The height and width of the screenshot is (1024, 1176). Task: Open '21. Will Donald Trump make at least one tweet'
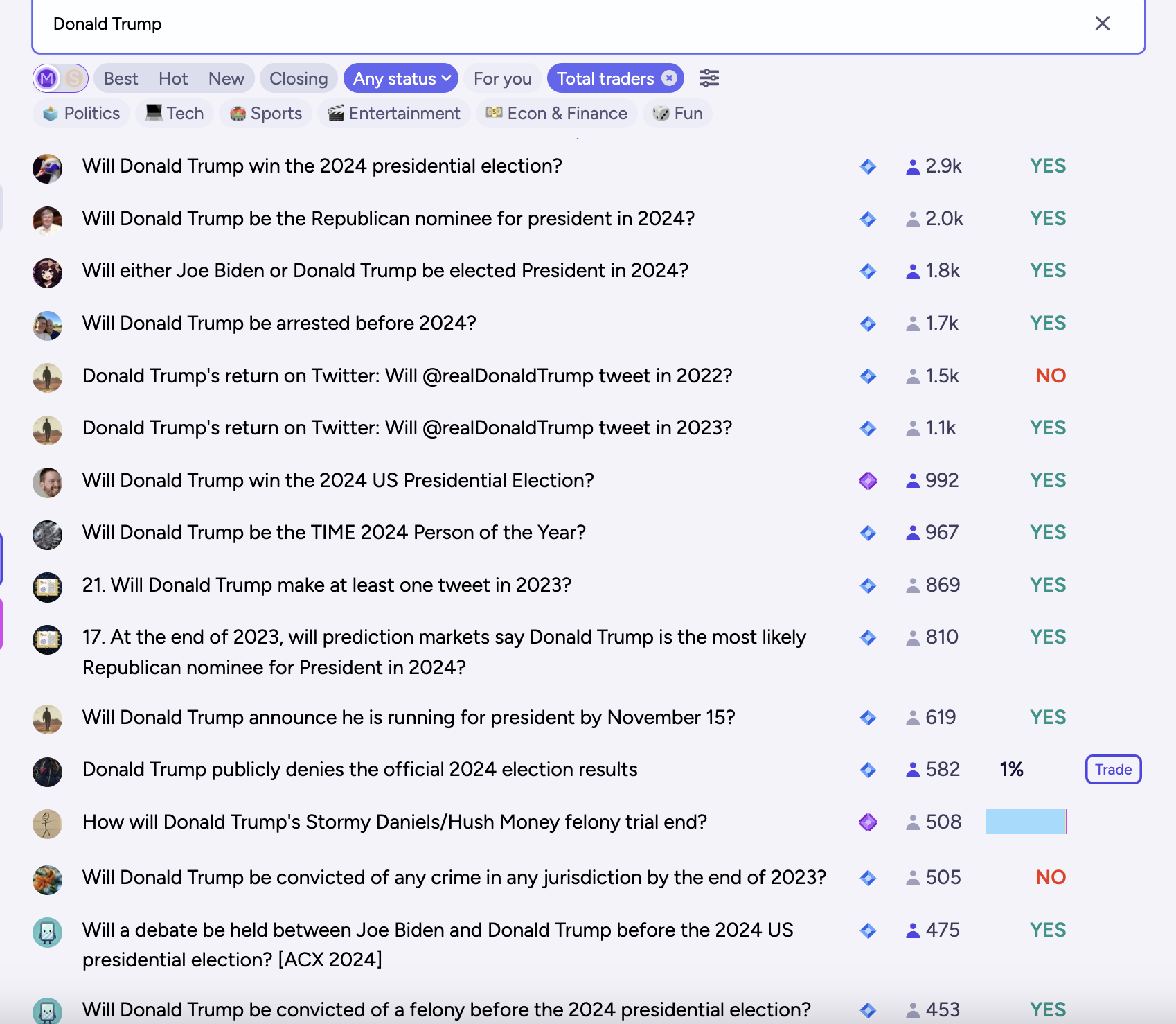point(327,585)
